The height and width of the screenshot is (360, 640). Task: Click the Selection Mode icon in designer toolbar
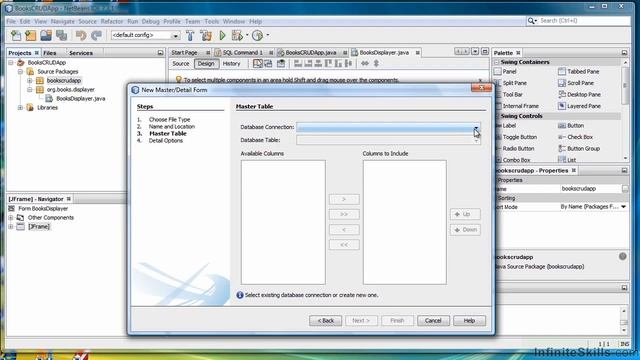[258, 63]
